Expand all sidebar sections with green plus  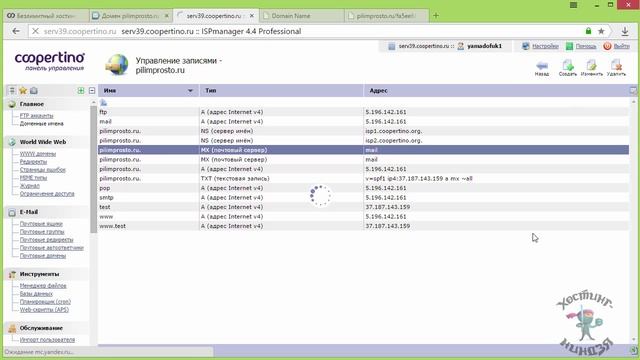click(81, 91)
